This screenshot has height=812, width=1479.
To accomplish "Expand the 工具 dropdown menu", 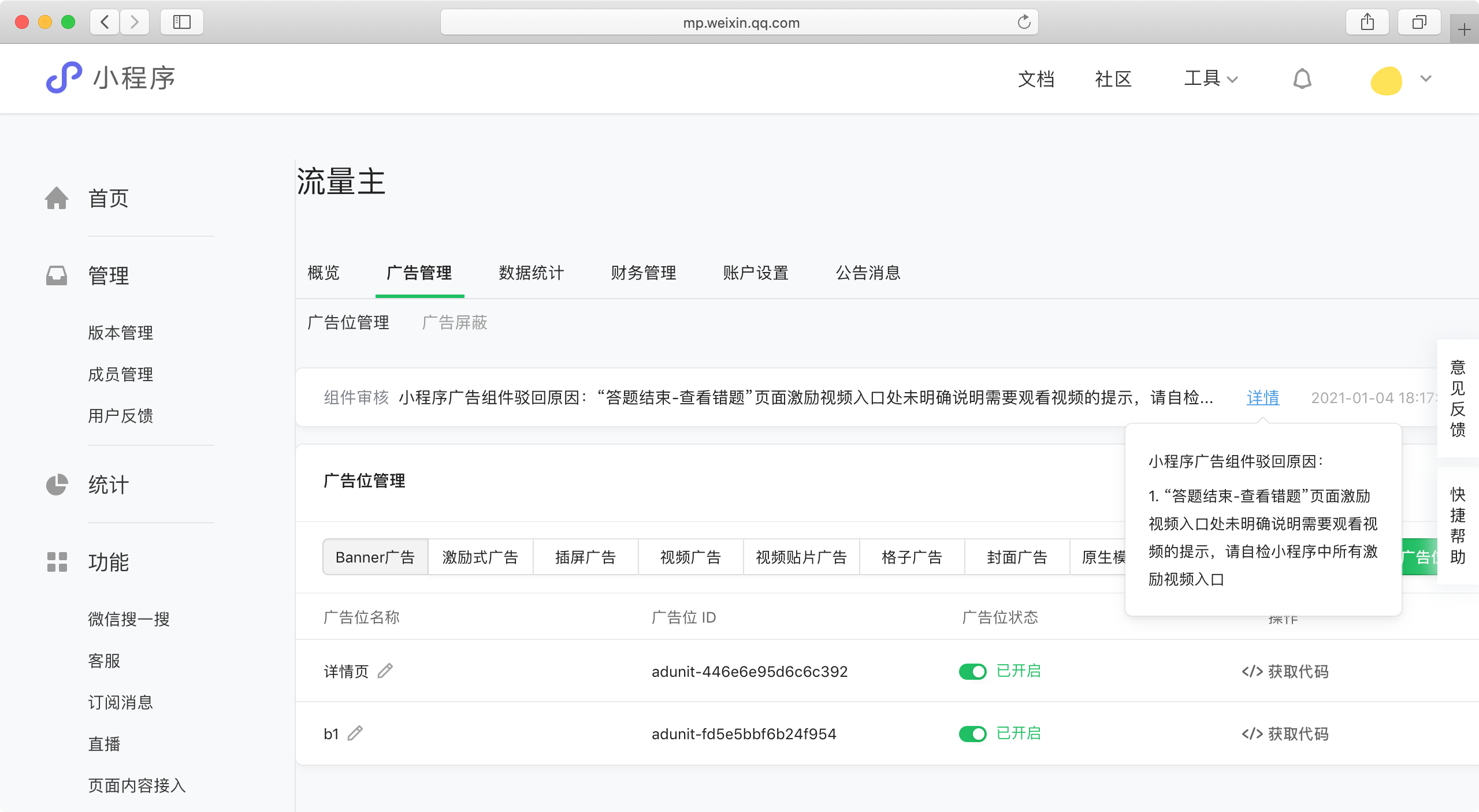I will [x=1211, y=79].
